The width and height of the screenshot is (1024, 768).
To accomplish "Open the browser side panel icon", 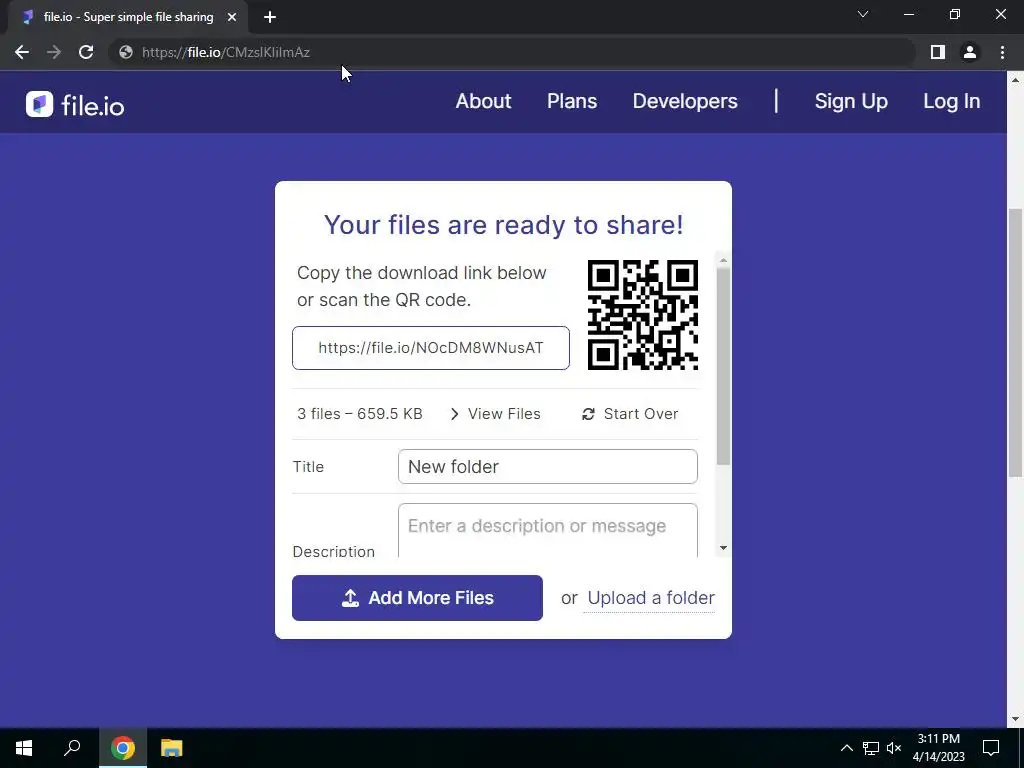I will (938, 52).
